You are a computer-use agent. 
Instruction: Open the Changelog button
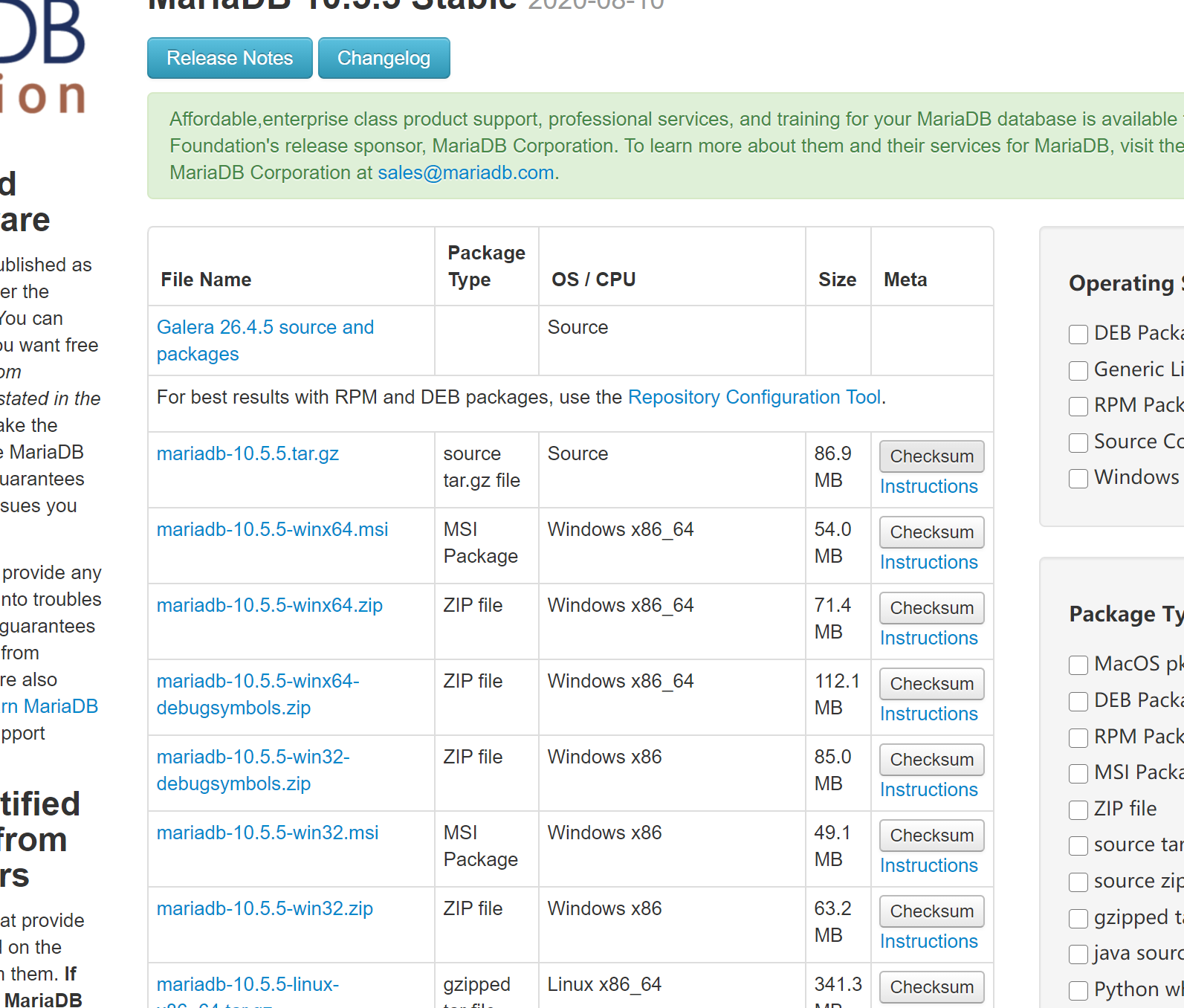click(x=384, y=58)
